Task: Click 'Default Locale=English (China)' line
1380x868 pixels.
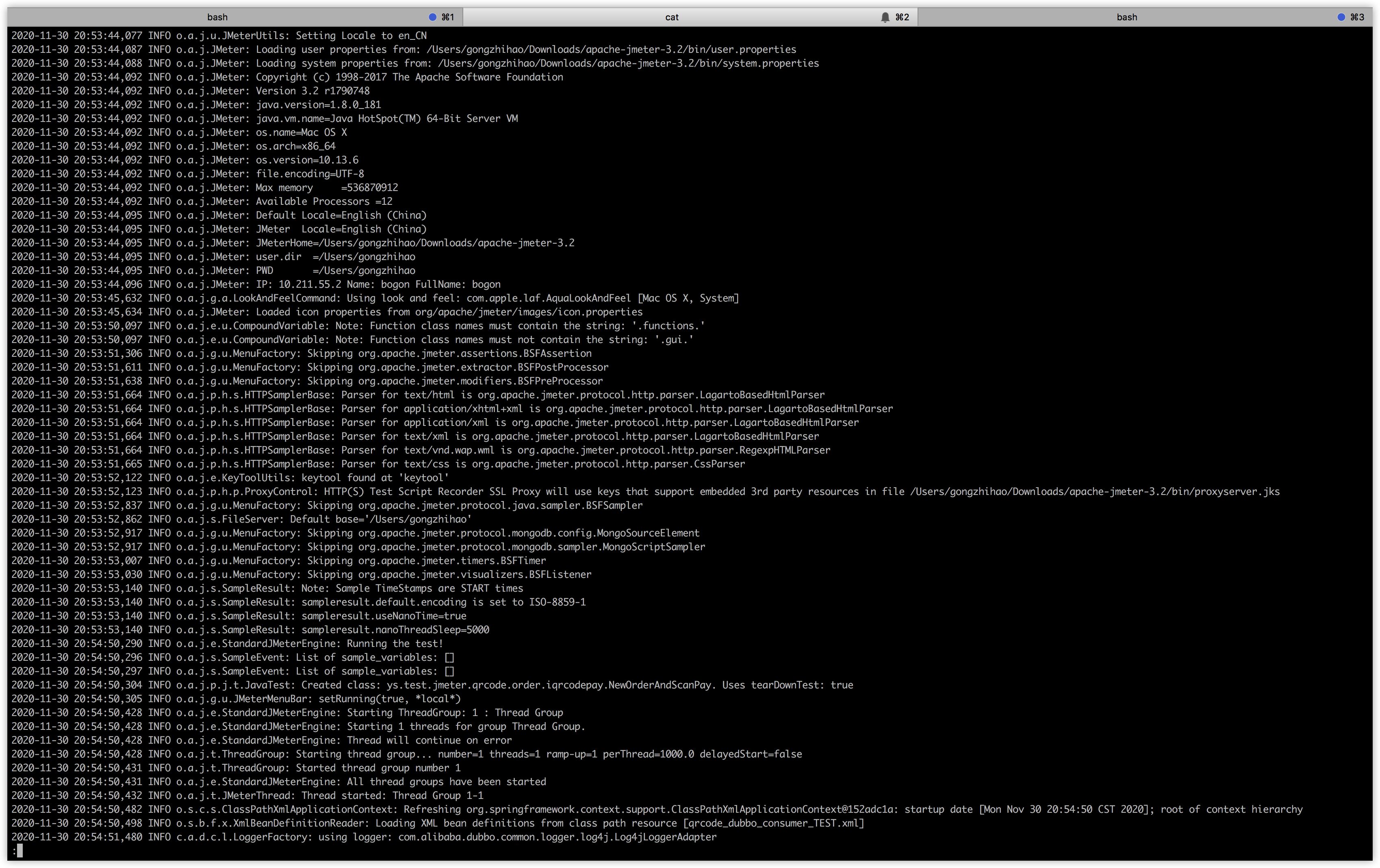Action: click(219, 215)
